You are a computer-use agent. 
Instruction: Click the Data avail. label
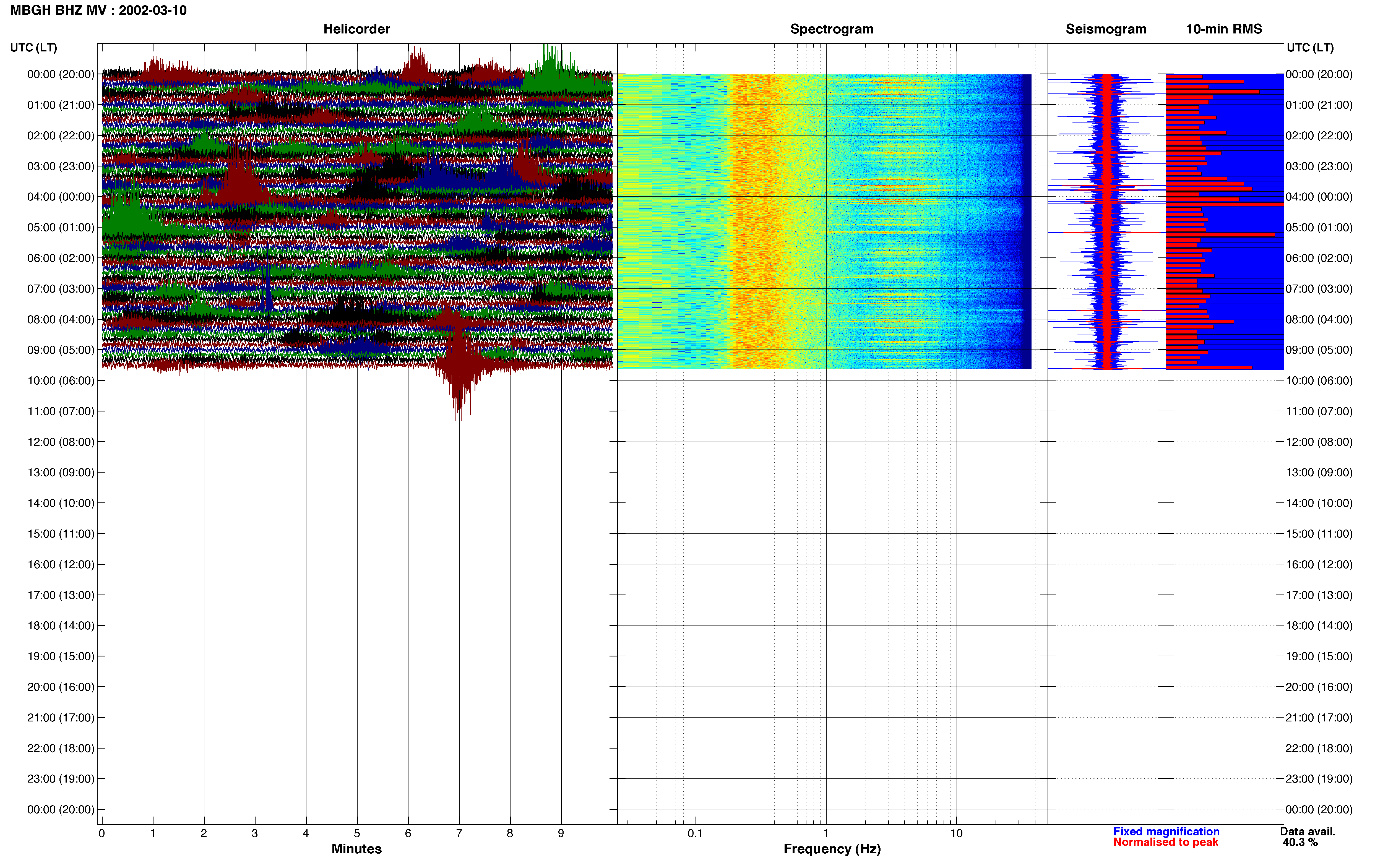[1307, 831]
